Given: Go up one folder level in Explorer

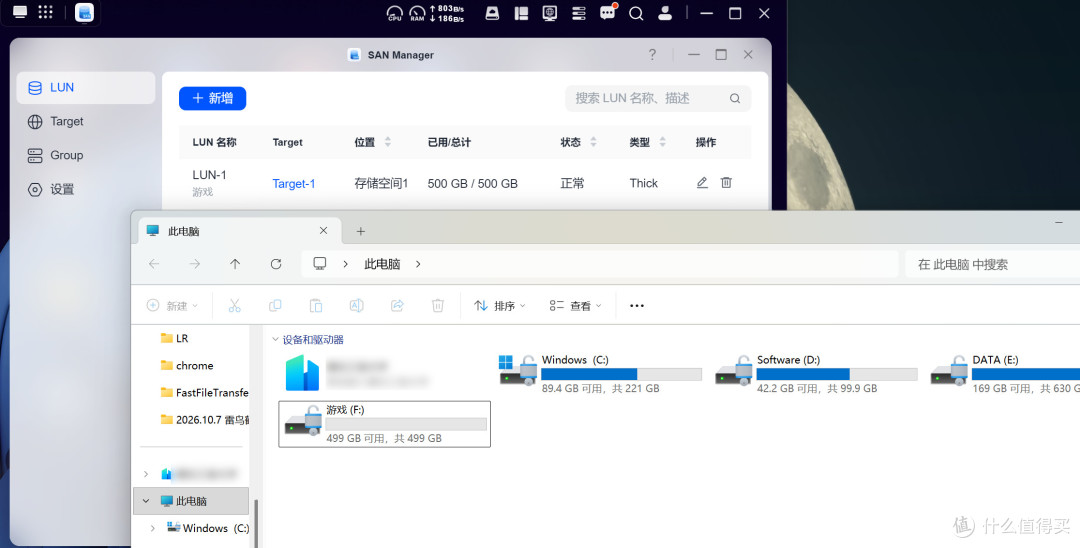Looking at the screenshot, I should click(x=235, y=264).
